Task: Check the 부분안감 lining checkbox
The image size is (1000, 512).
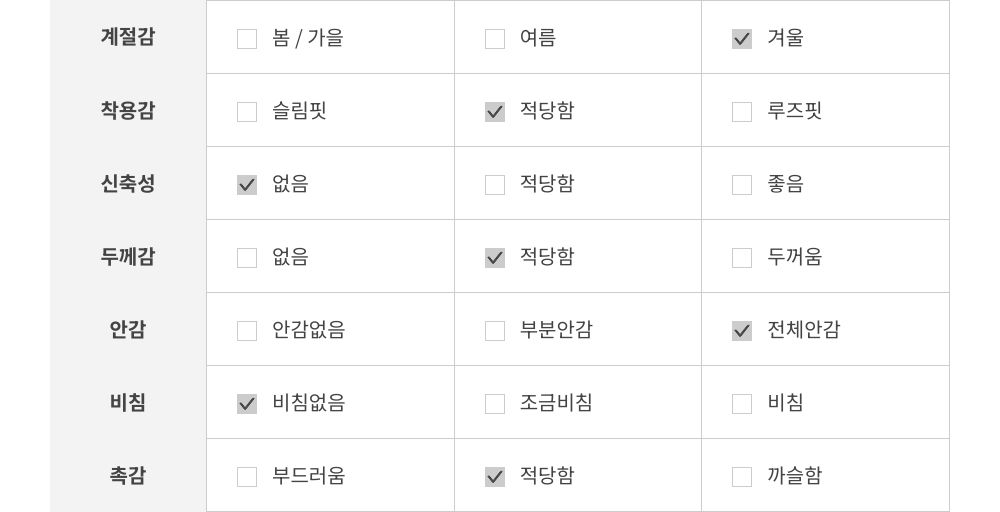Action: 495,331
